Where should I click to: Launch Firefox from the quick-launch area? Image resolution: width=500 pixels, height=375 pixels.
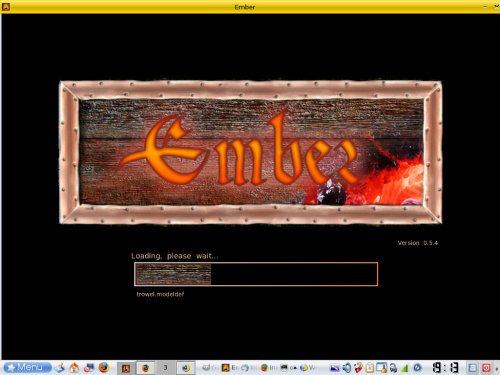[104, 368]
